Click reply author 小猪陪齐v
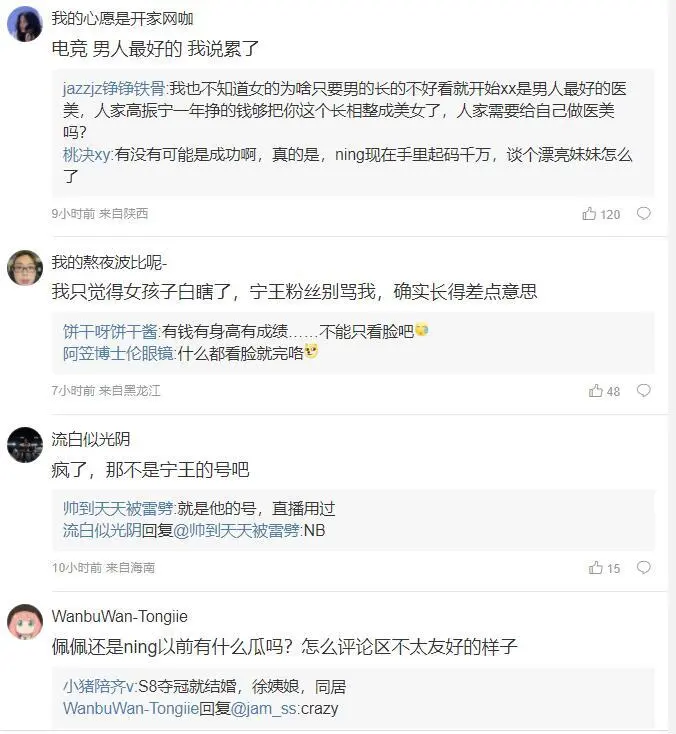The image size is (676, 734). [101, 686]
